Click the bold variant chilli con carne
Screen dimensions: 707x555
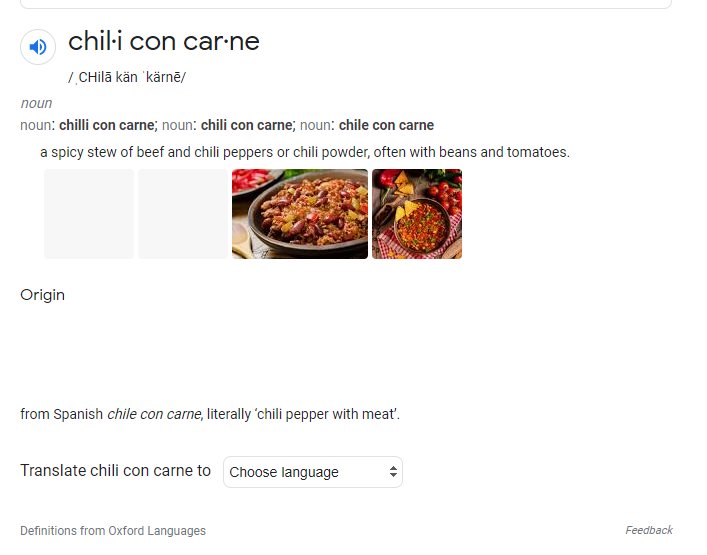[107, 125]
